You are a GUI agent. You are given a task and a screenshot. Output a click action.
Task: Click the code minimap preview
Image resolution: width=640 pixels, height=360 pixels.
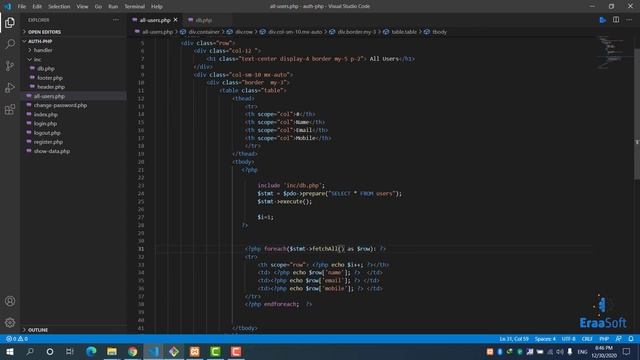point(611,52)
